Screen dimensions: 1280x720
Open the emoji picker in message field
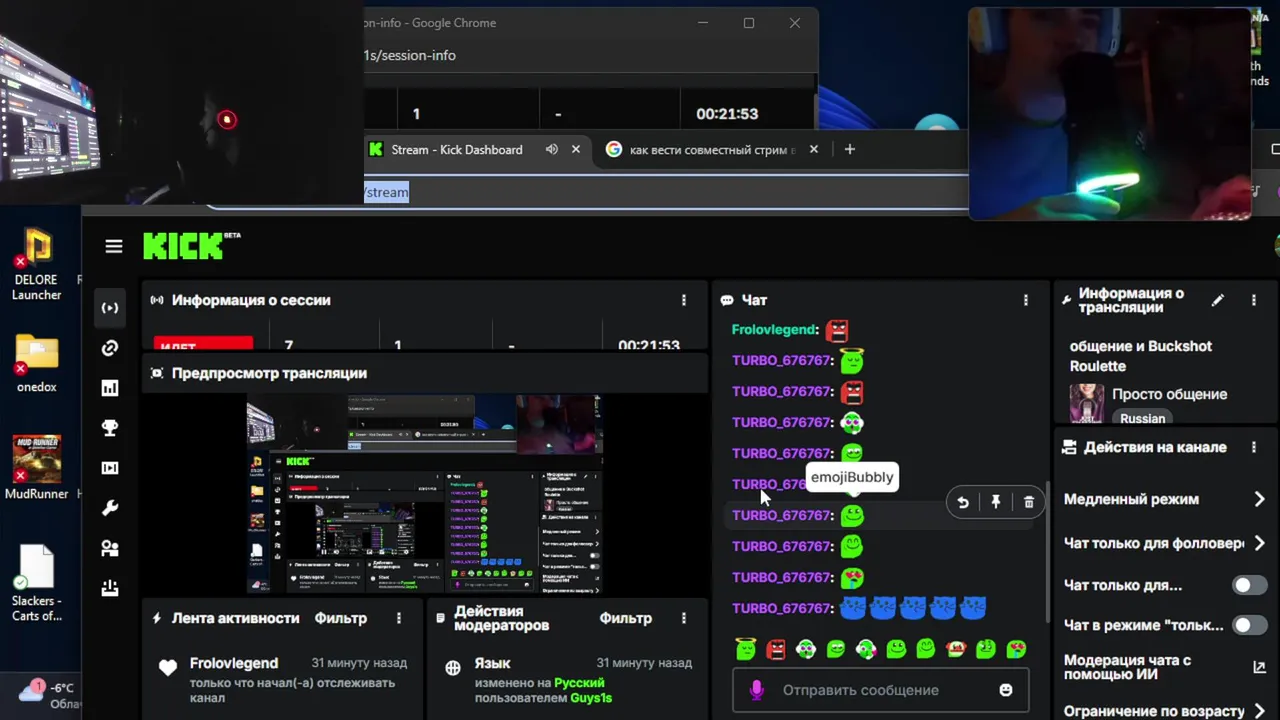pos(1006,690)
